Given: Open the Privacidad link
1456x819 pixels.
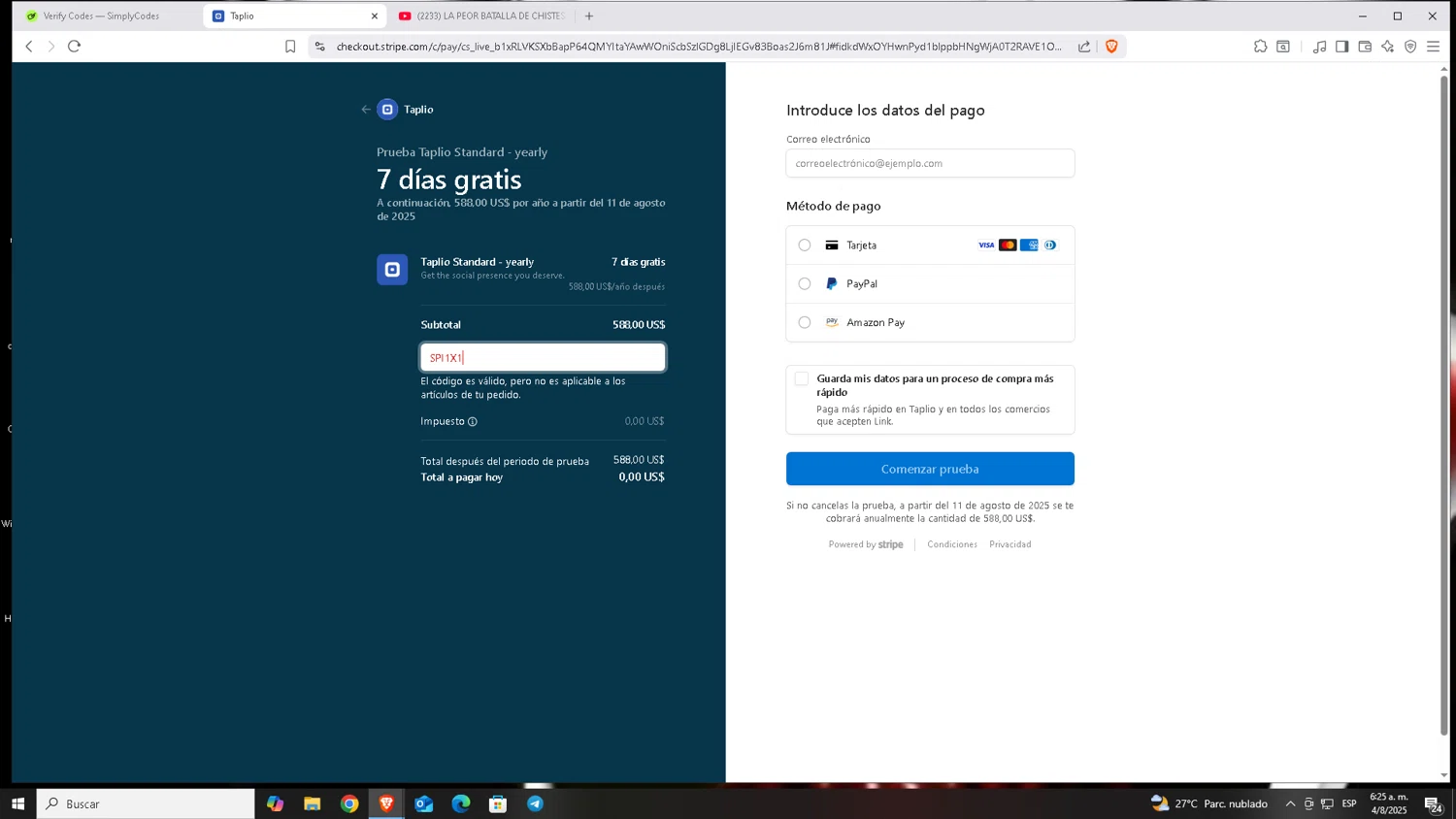Looking at the screenshot, I should click(1010, 544).
